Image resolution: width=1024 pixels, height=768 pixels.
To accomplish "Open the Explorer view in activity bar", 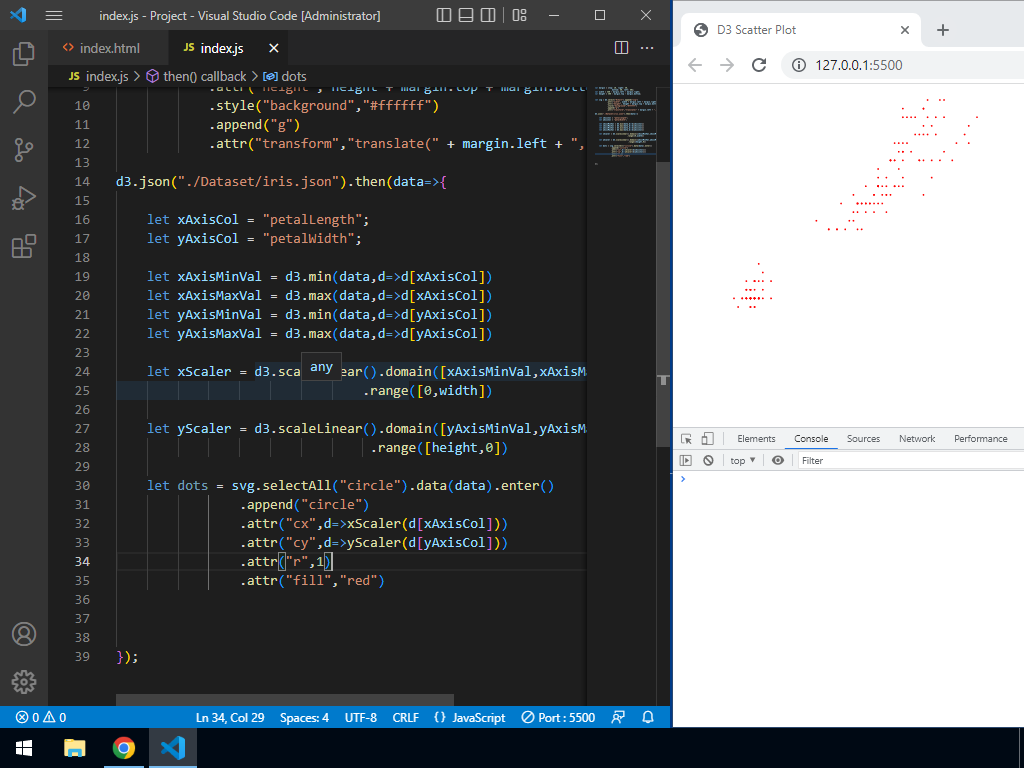I will coord(24,54).
